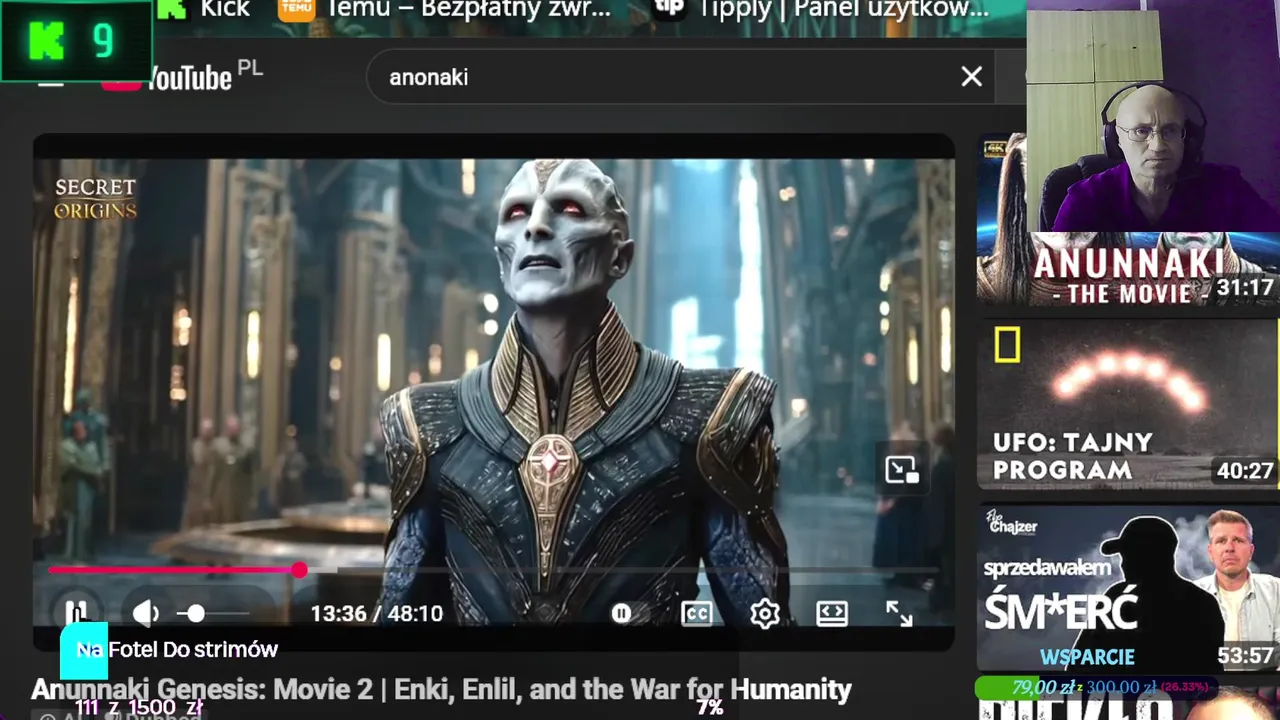1280x720 pixels.
Task: Clear the search box with the X
Action: (x=971, y=77)
